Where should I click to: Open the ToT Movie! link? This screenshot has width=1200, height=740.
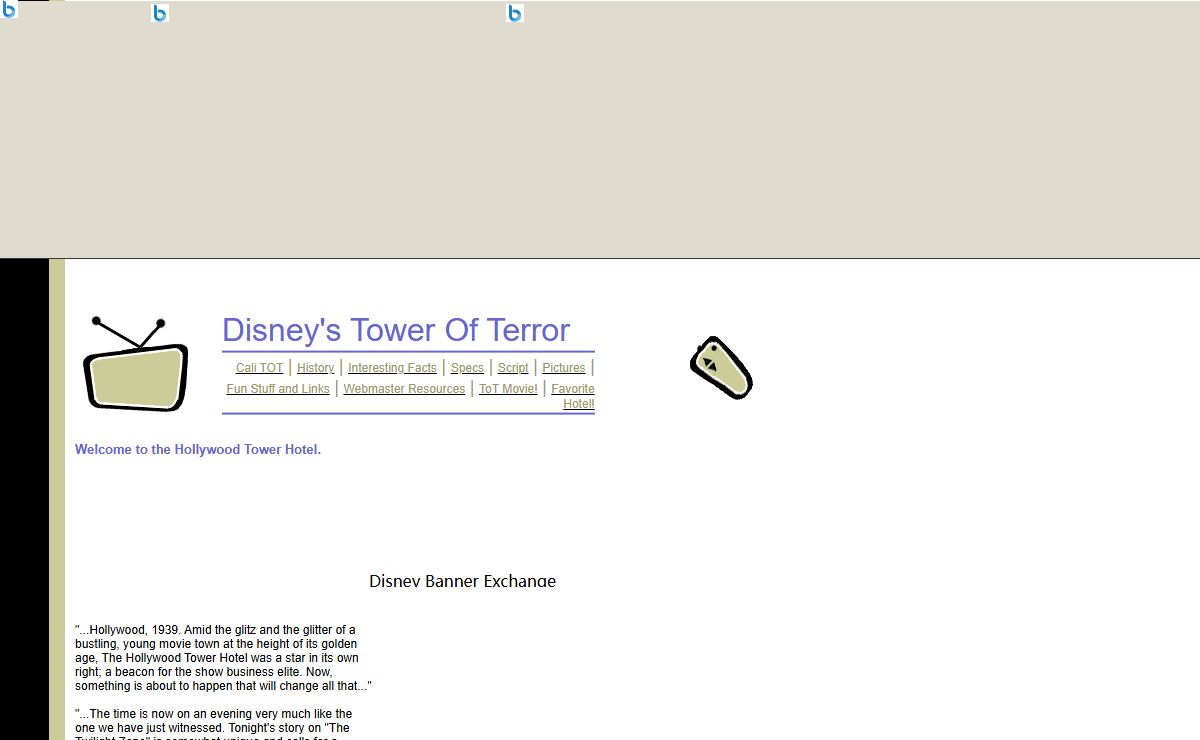click(x=508, y=389)
